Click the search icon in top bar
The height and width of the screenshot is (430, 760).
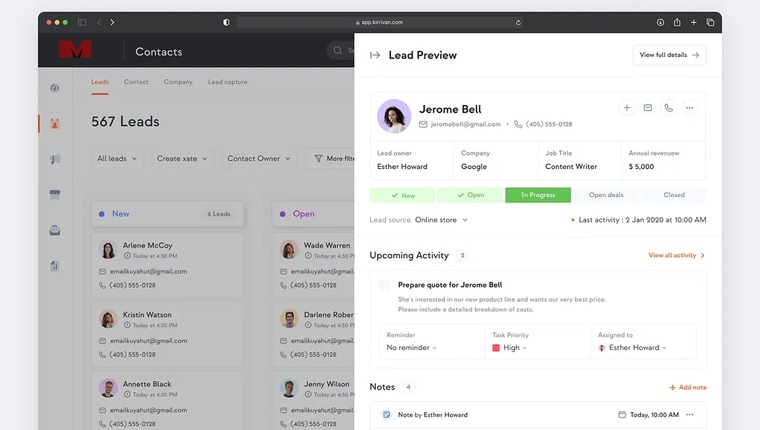tap(337, 50)
